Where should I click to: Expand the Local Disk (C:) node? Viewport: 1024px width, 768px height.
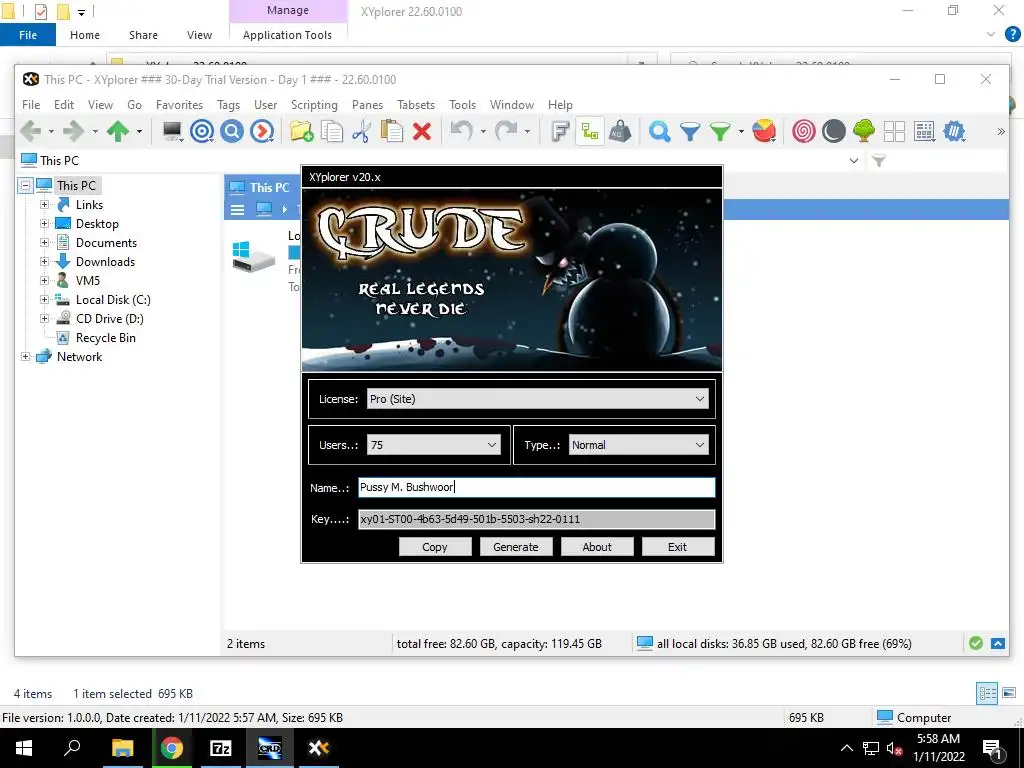(x=44, y=300)
